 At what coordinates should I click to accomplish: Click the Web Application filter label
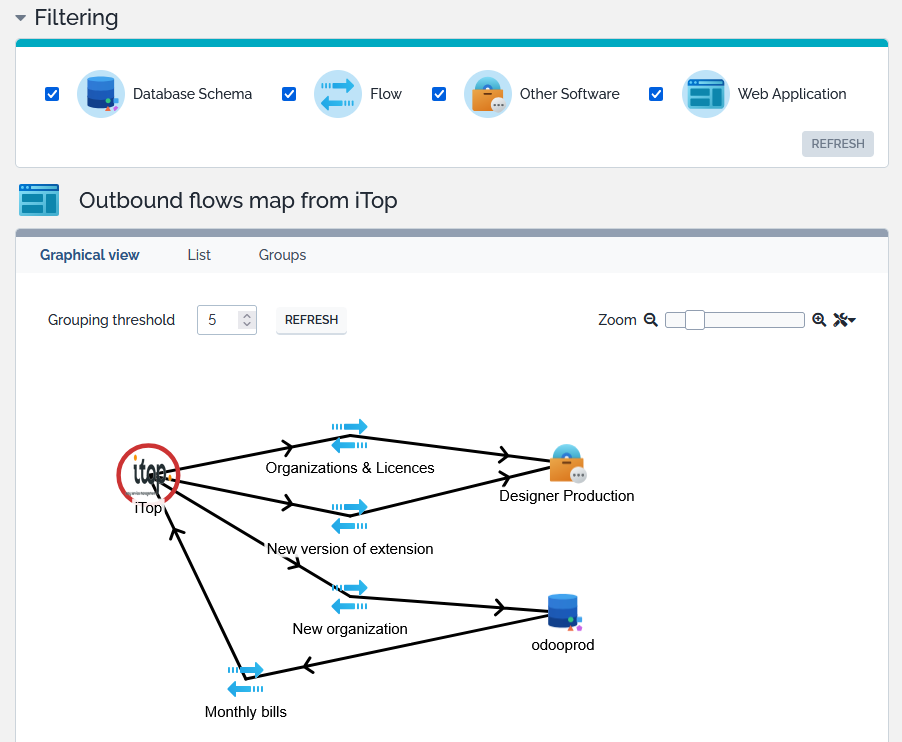[792, 94]
